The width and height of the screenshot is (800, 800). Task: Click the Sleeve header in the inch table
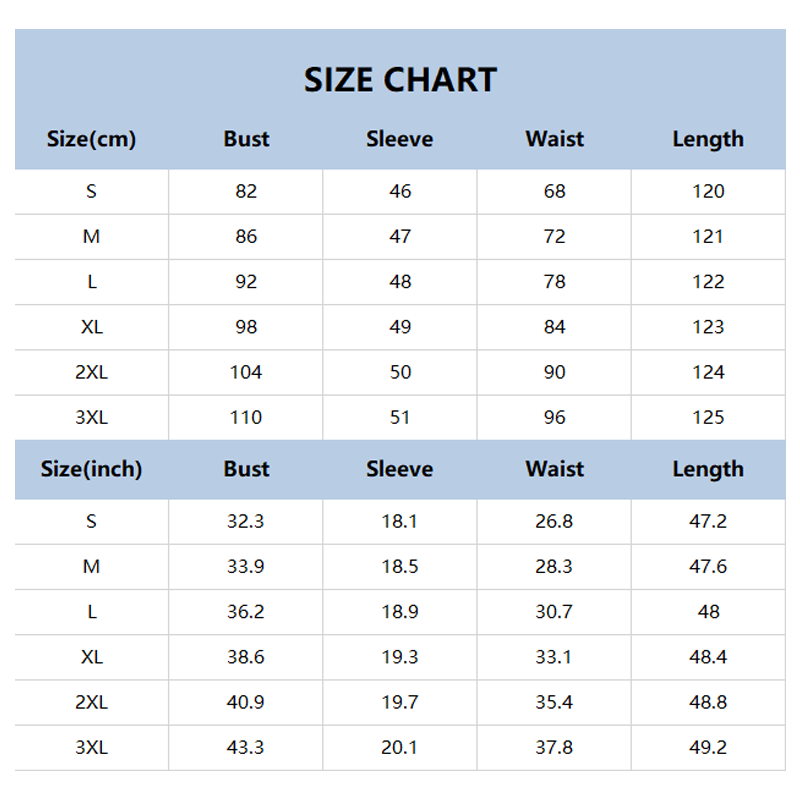(400, 469)
